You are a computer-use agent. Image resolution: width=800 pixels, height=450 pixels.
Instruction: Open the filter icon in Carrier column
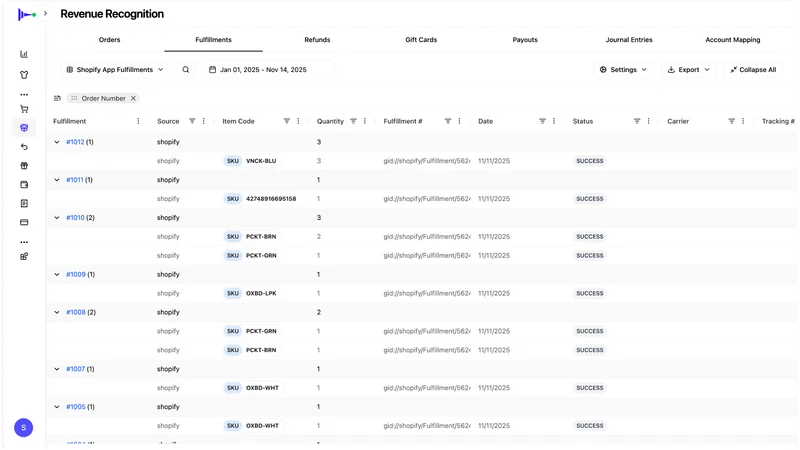click(x=732, y=121)
